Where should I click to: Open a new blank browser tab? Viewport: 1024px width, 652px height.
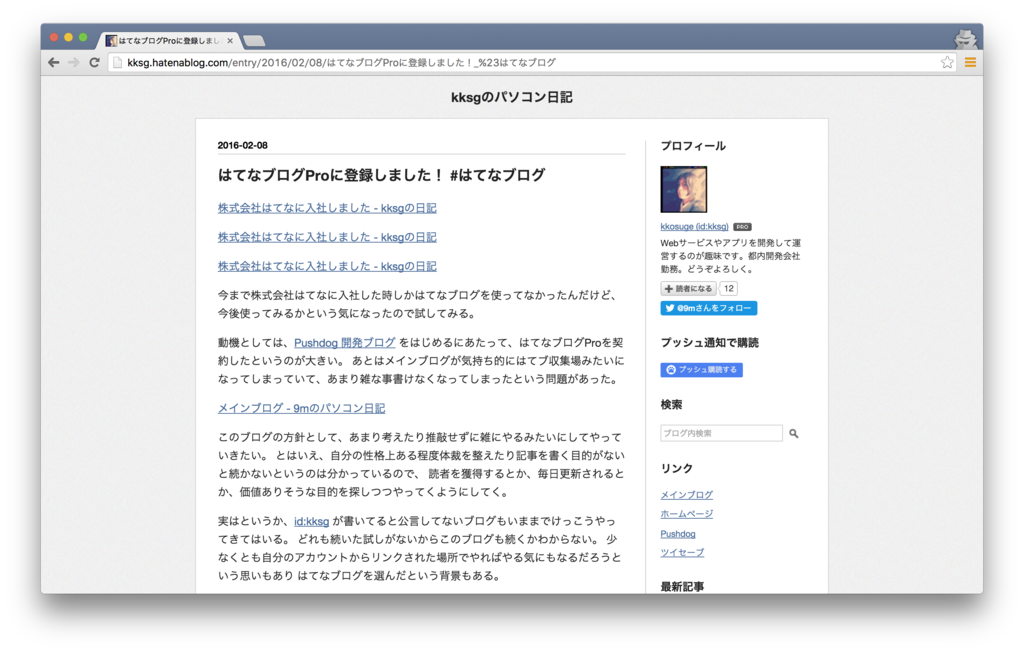[x=252, y=41]
